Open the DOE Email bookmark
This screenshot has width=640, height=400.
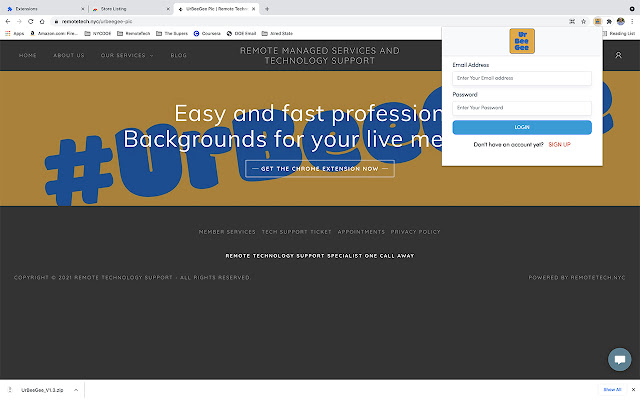point(241,33)
